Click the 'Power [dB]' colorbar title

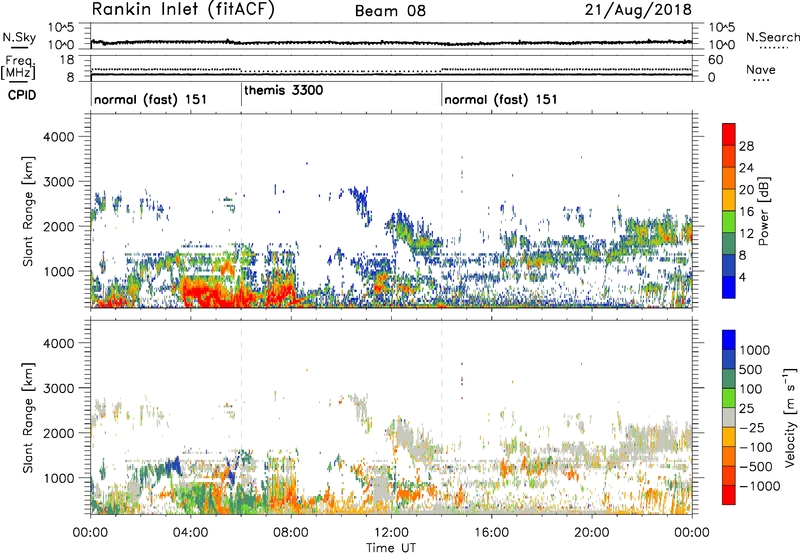[764, 211]
